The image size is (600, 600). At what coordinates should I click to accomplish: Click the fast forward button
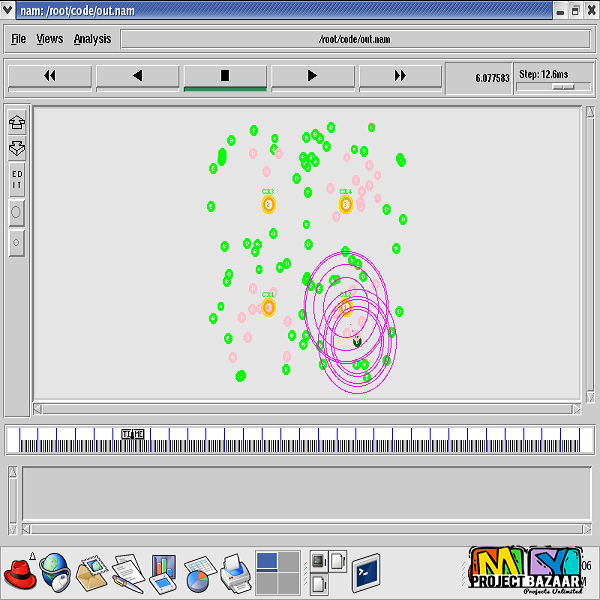(x=400, y=76)
